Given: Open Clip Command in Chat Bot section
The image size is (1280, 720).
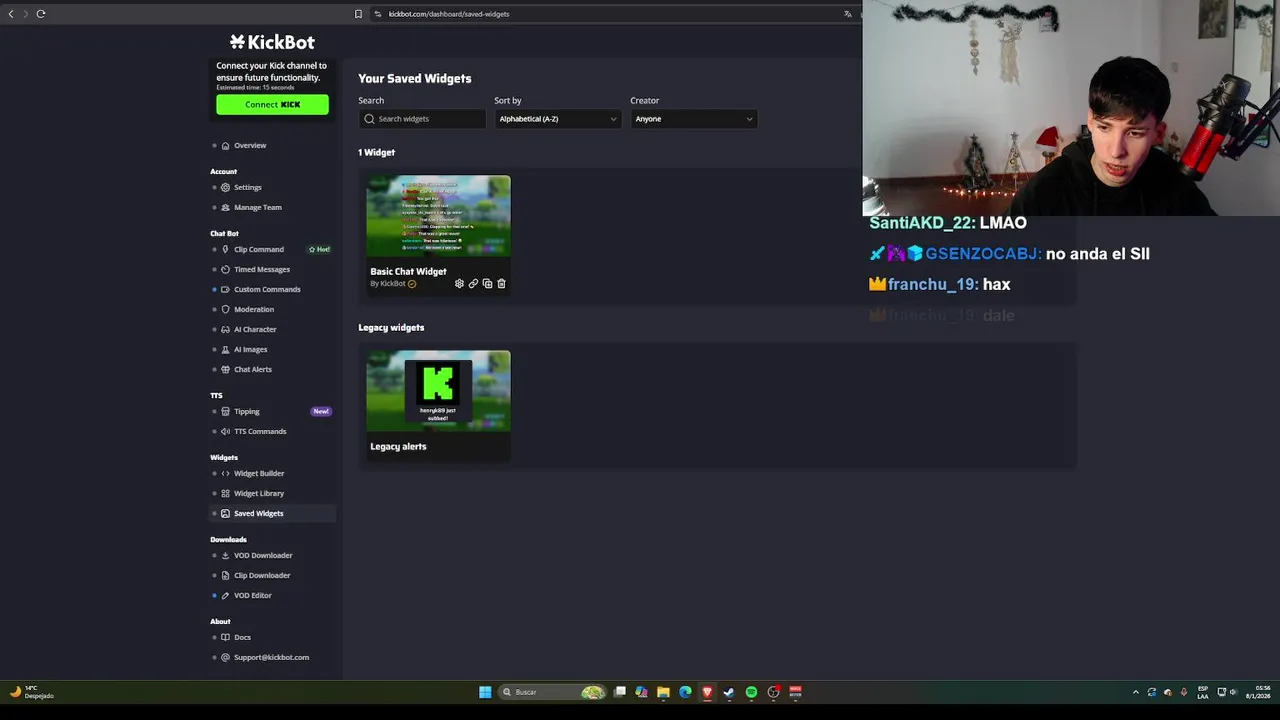Looking at the screenshot, I should [x=259, y=250].
